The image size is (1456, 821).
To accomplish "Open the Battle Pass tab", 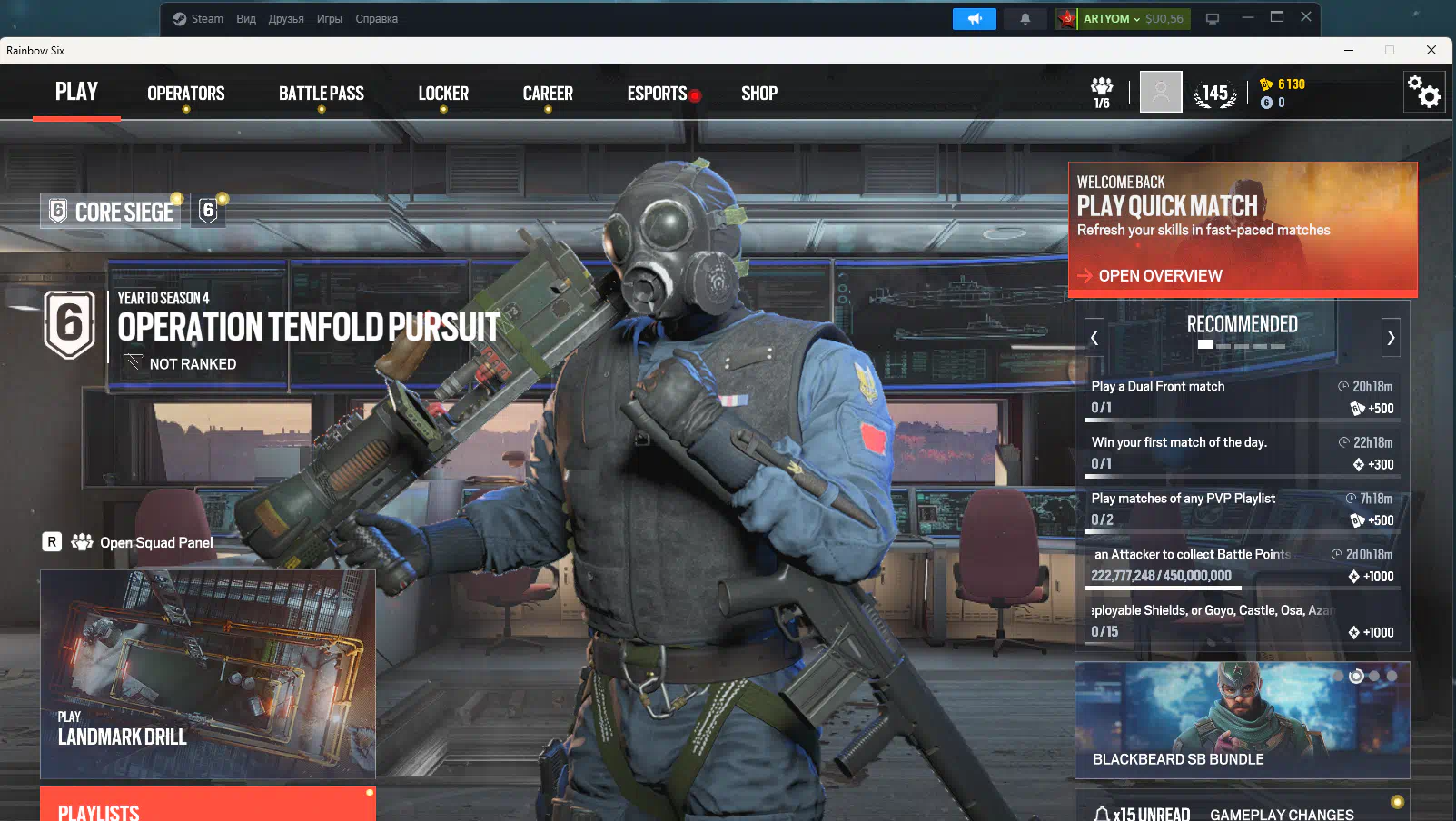I will pyautogui.click(x=321, y=94).
